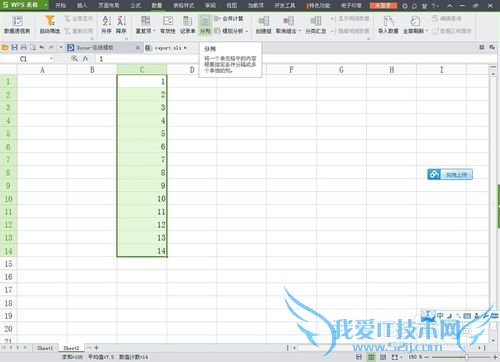Close the Docer-在线模板 document tab
The width and height of the screenshot is (500, 362).
[x=138, y=48]
